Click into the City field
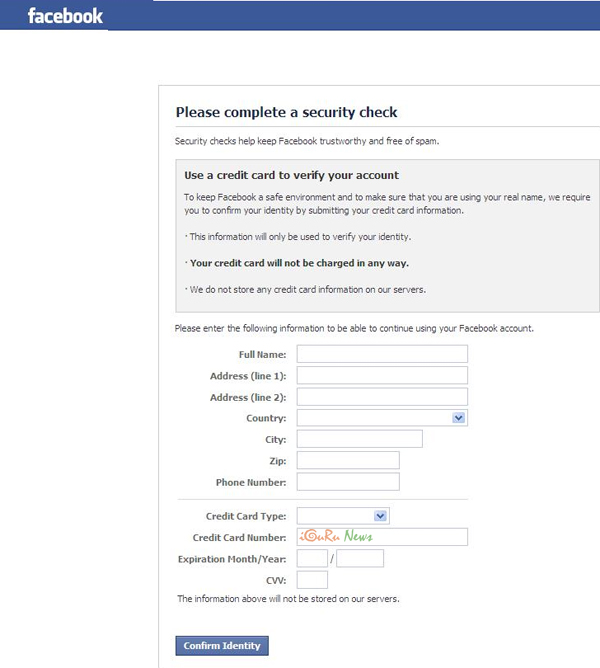 (x=359, y=439)
